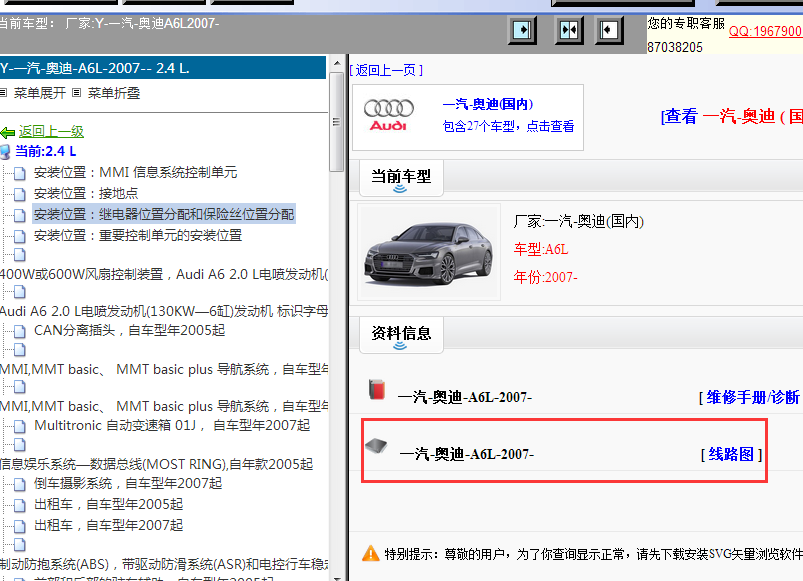
Task: Open the 线路图 link
Action: click(731, 455)
